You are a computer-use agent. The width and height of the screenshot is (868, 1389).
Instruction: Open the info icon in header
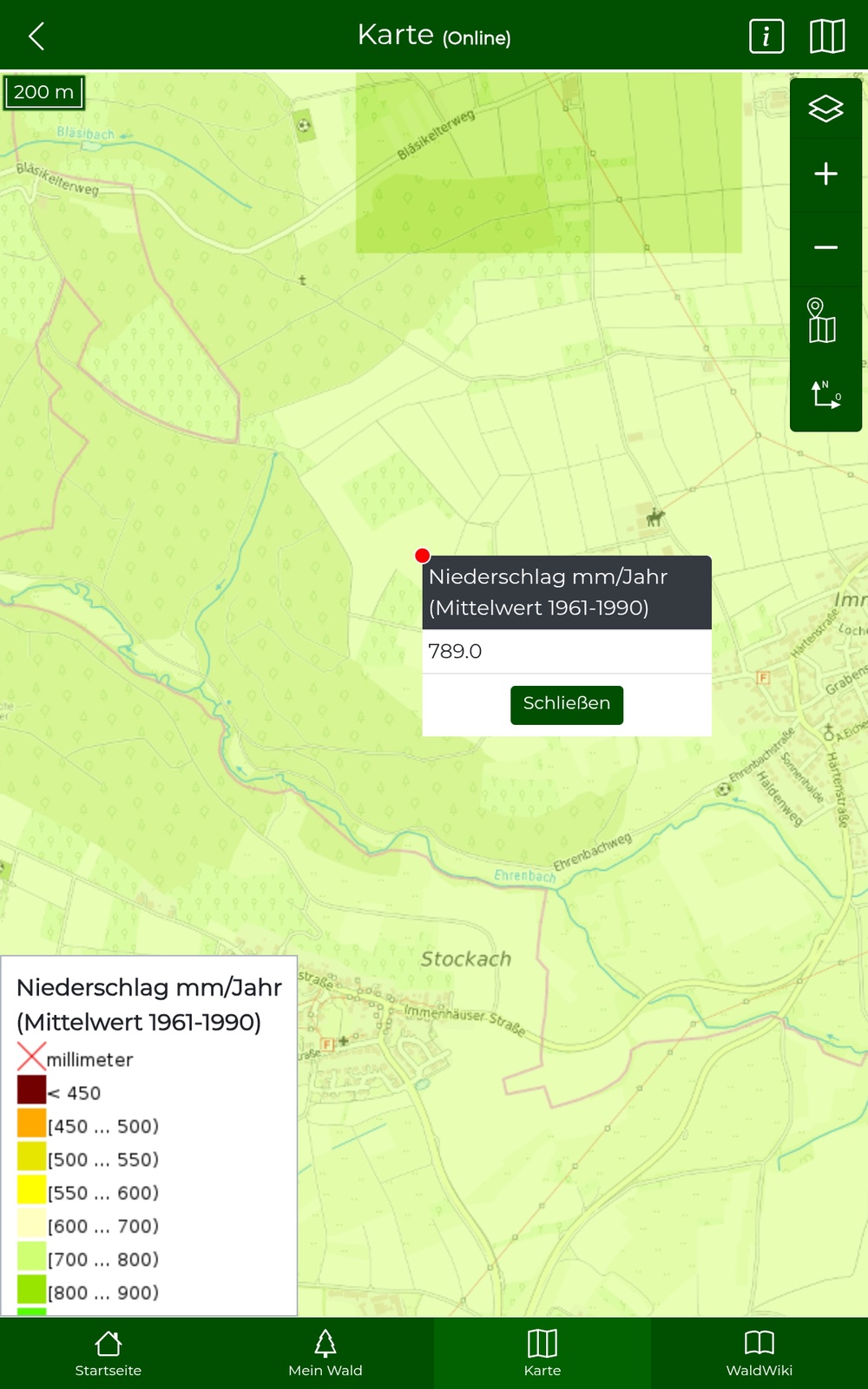click(x=766, y=36)
